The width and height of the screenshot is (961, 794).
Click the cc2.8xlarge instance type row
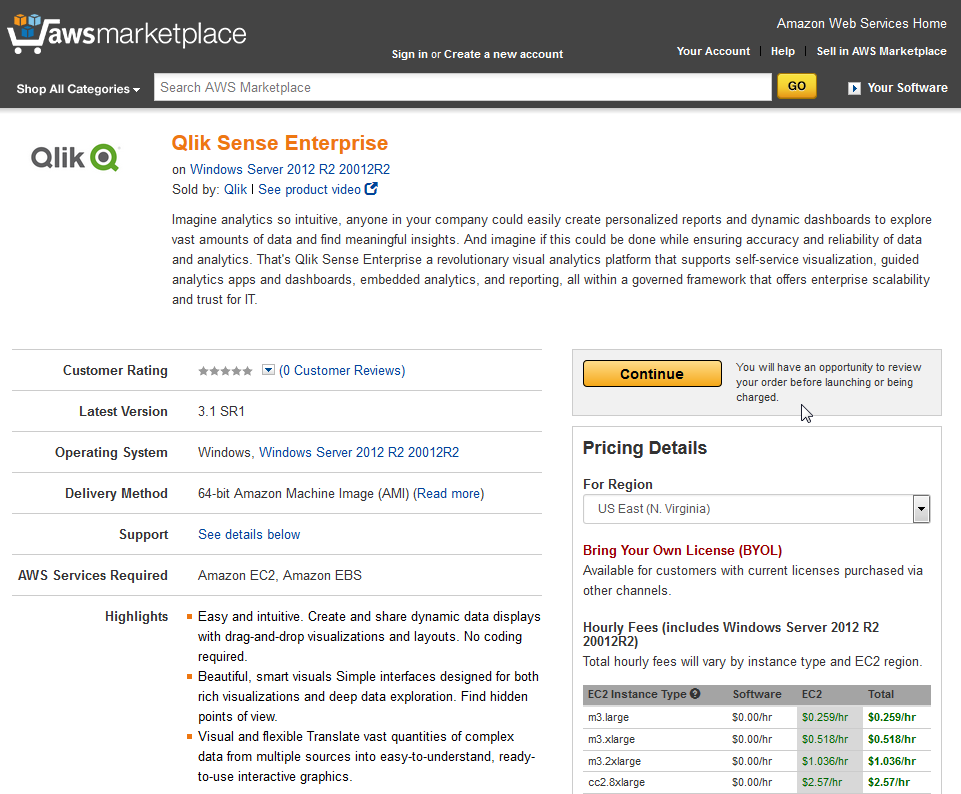(756, 782)
